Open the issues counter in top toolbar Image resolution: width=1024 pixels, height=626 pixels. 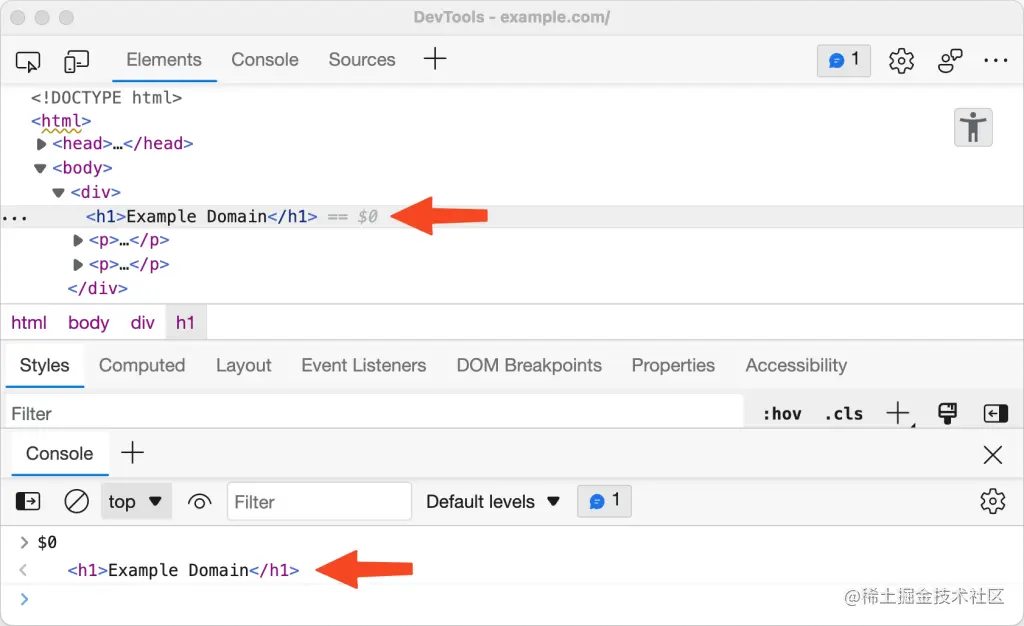[843, 61]
